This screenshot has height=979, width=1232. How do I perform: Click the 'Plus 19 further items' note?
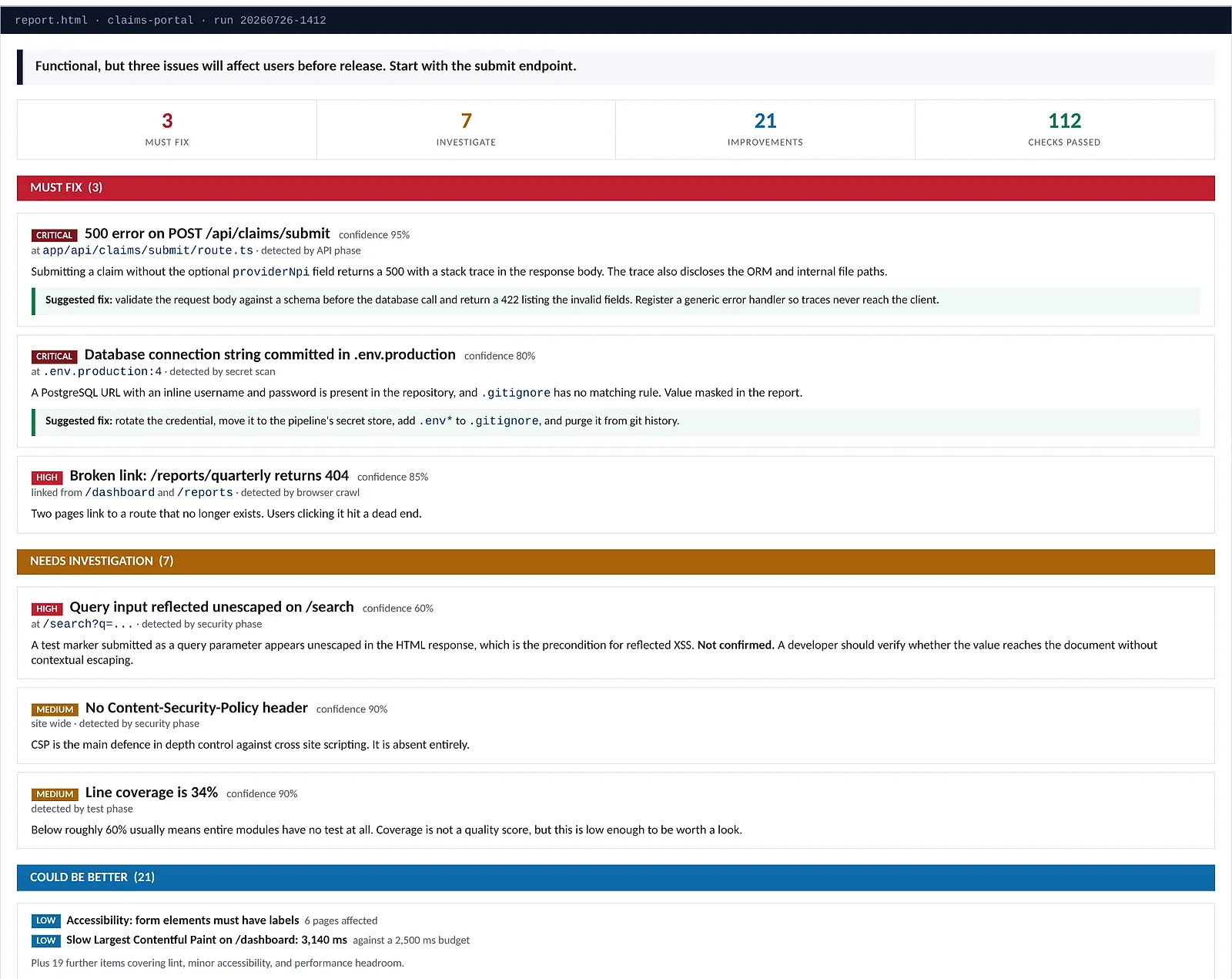217,963
